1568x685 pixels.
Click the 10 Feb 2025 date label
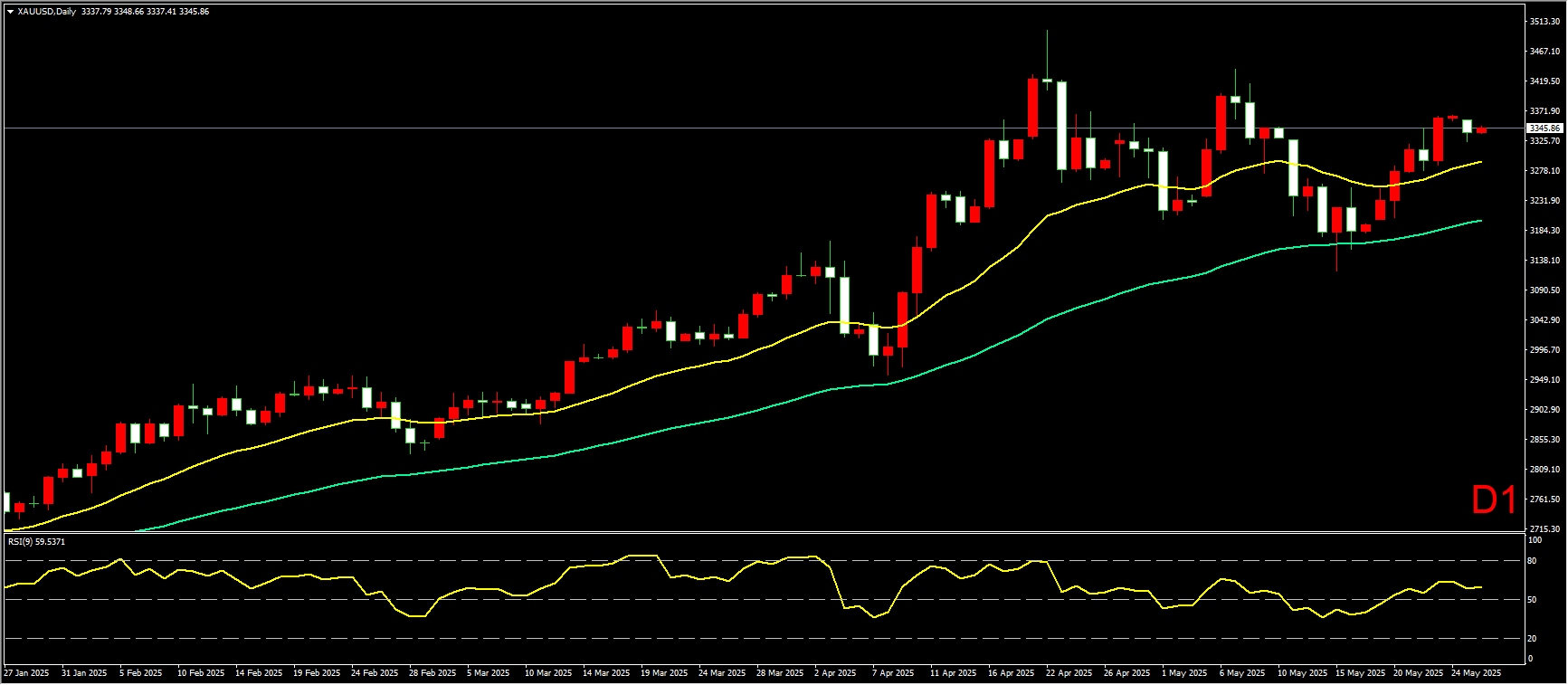pos(201,673)
